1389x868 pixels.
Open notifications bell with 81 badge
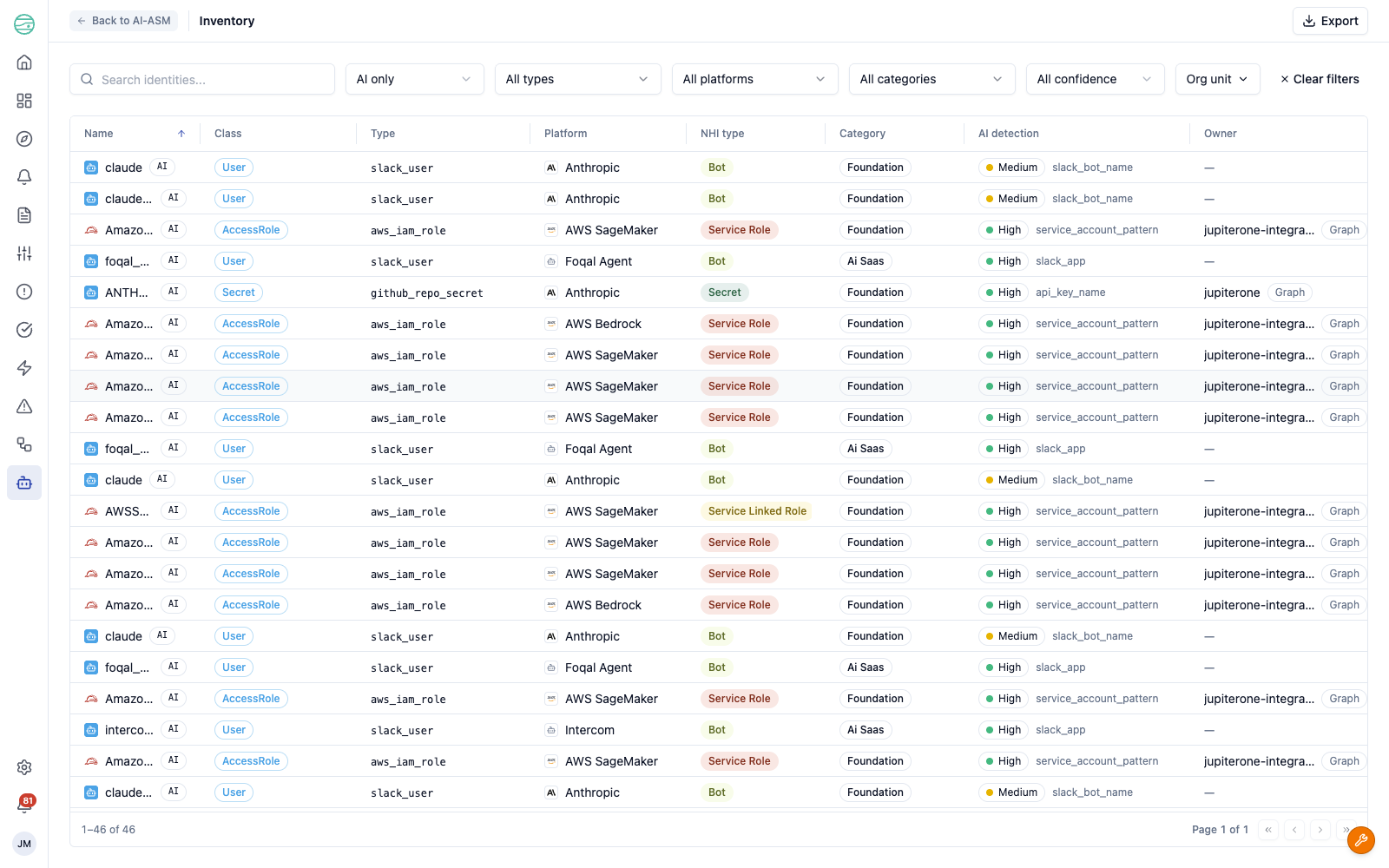pyautogui.click(x=24, y=805)
